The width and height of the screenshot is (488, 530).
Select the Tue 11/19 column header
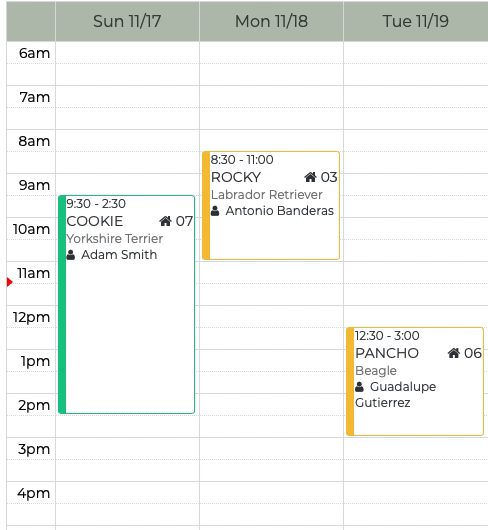(x=416, y=21)
